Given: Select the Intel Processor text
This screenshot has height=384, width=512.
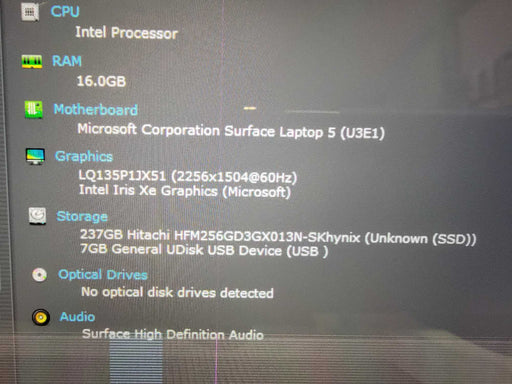Looking at the screenshot, I should [x=126, y=33].
